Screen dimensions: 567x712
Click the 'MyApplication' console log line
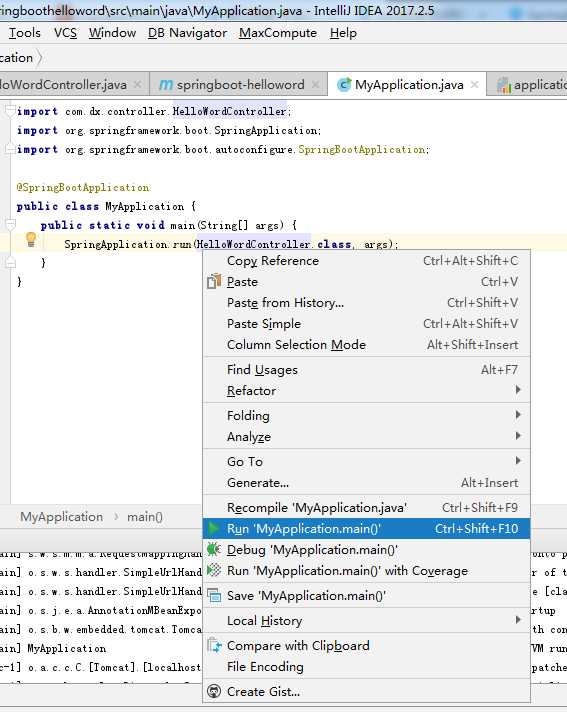(x=67, y=648)
